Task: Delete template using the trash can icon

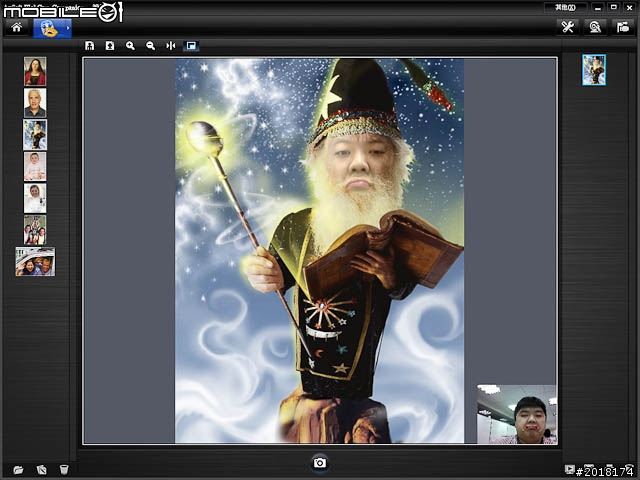Action: pos(64,469)
